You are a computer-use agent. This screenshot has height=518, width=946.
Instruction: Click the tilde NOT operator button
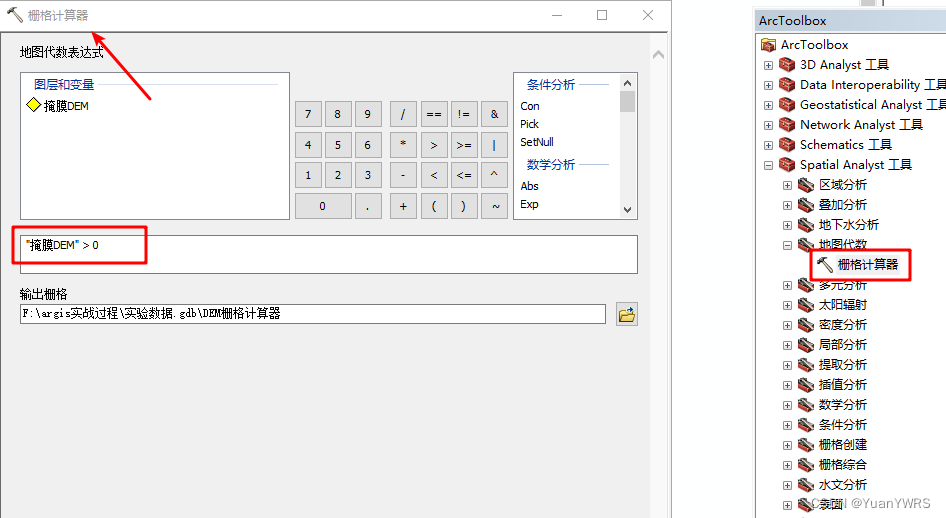click(x=494, y=206)
